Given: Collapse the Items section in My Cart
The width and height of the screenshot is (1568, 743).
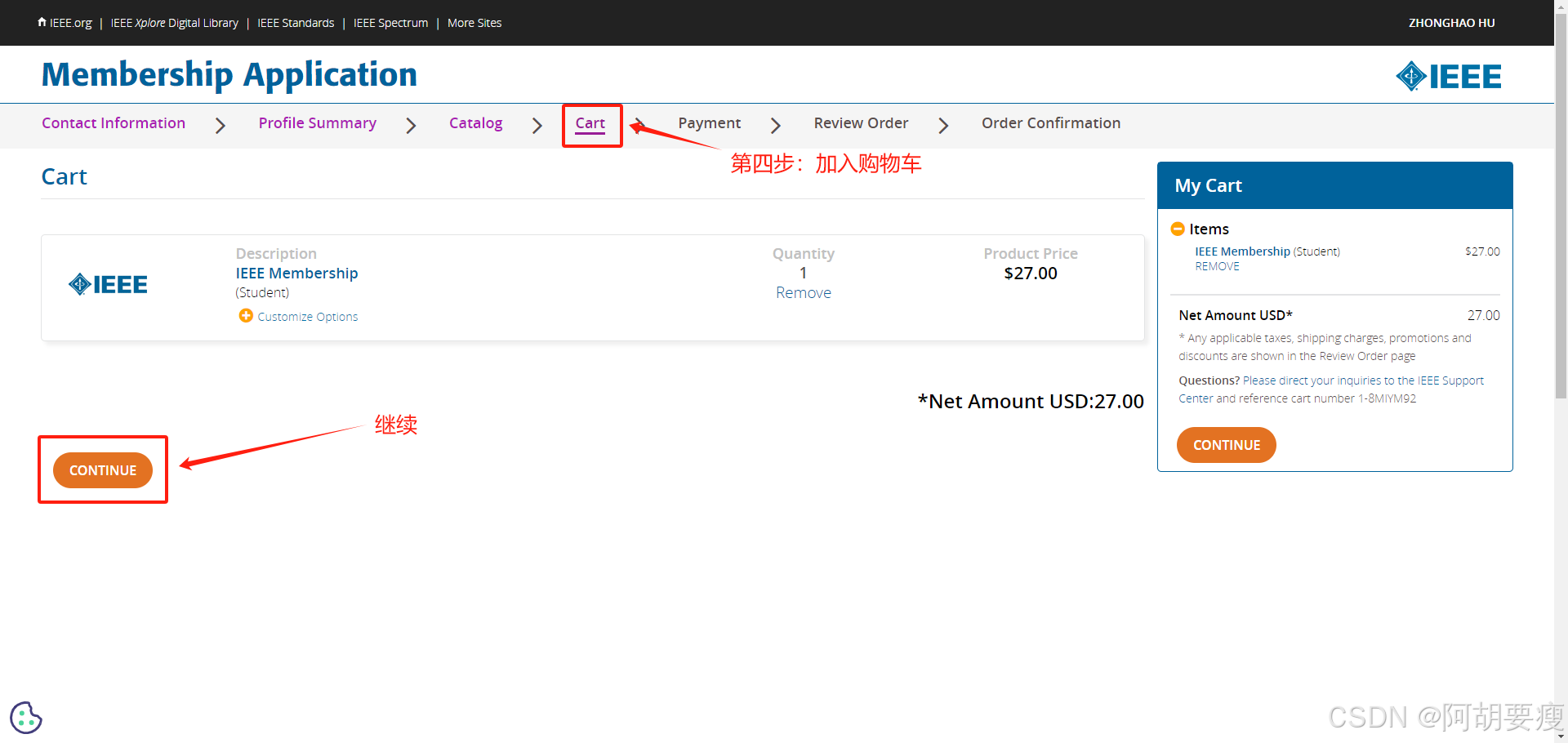Looking at the screenshot, I should (x=1178, y=229).
